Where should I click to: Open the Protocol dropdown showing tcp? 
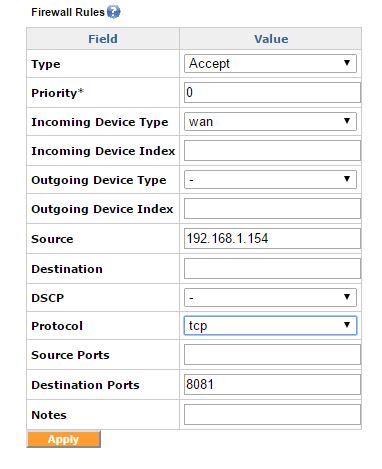pos(270,326)
